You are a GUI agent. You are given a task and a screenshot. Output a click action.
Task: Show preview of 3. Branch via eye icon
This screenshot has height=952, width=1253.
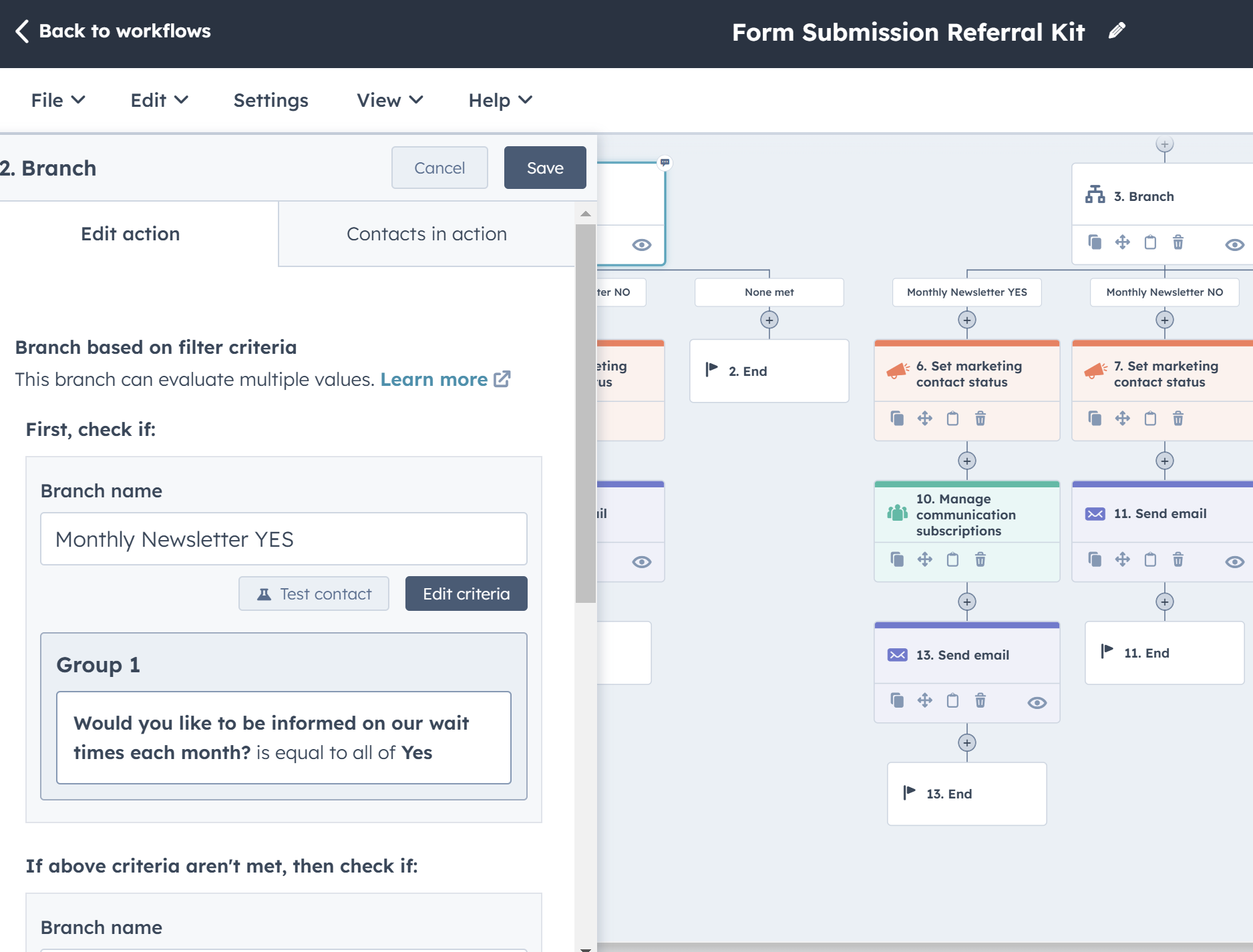[1234, 243]
